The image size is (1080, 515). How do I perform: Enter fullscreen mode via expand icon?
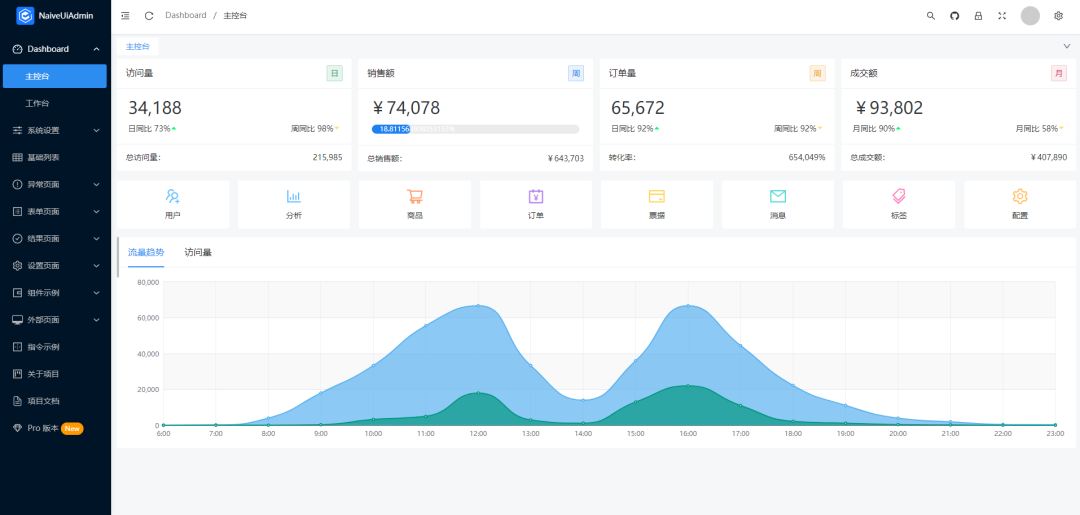[1002, 16]
